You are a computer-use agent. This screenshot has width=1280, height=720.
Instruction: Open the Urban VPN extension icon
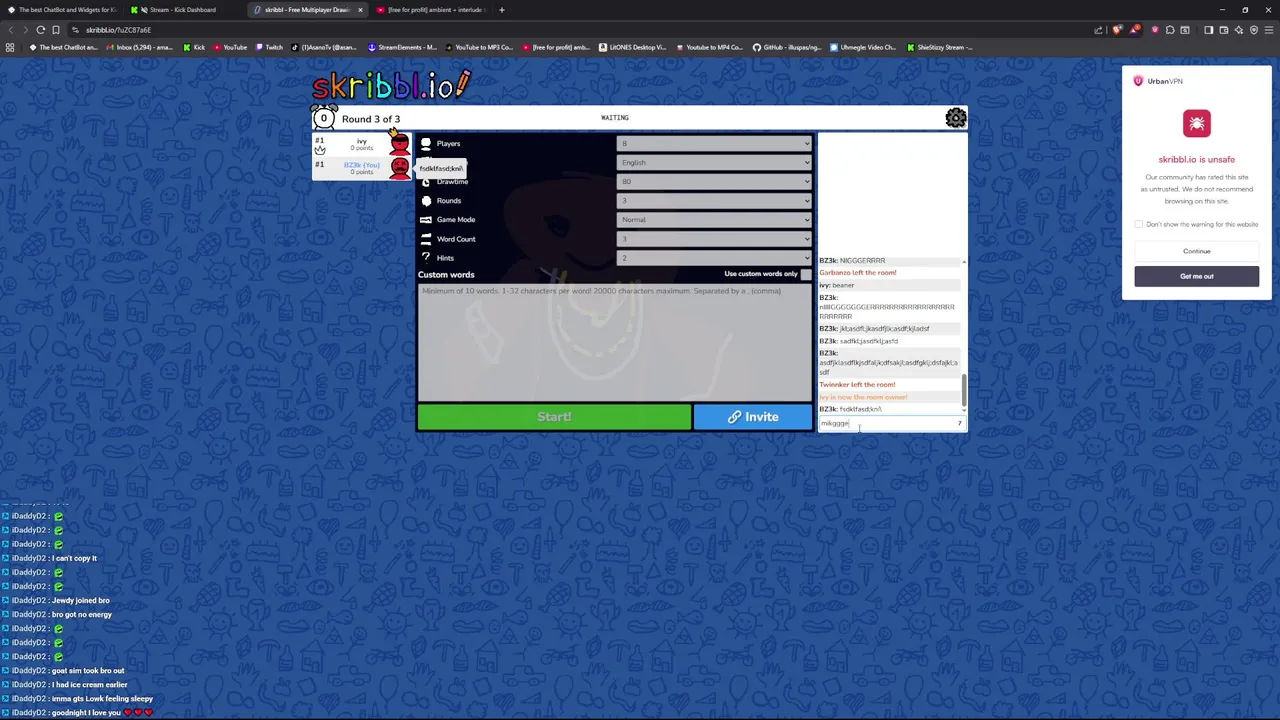pos(1155,30)
